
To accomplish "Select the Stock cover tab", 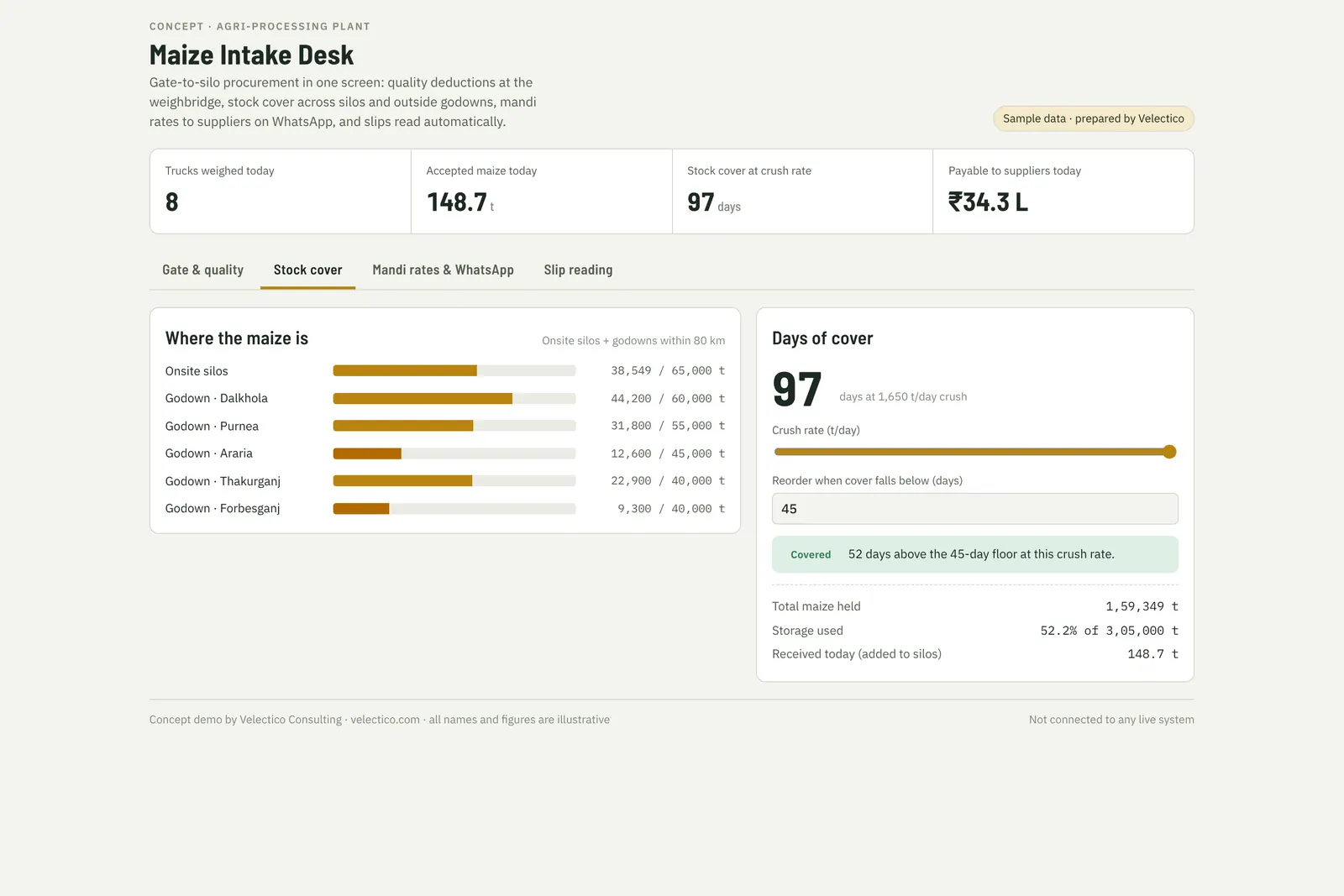I will [x=307, y=270].
